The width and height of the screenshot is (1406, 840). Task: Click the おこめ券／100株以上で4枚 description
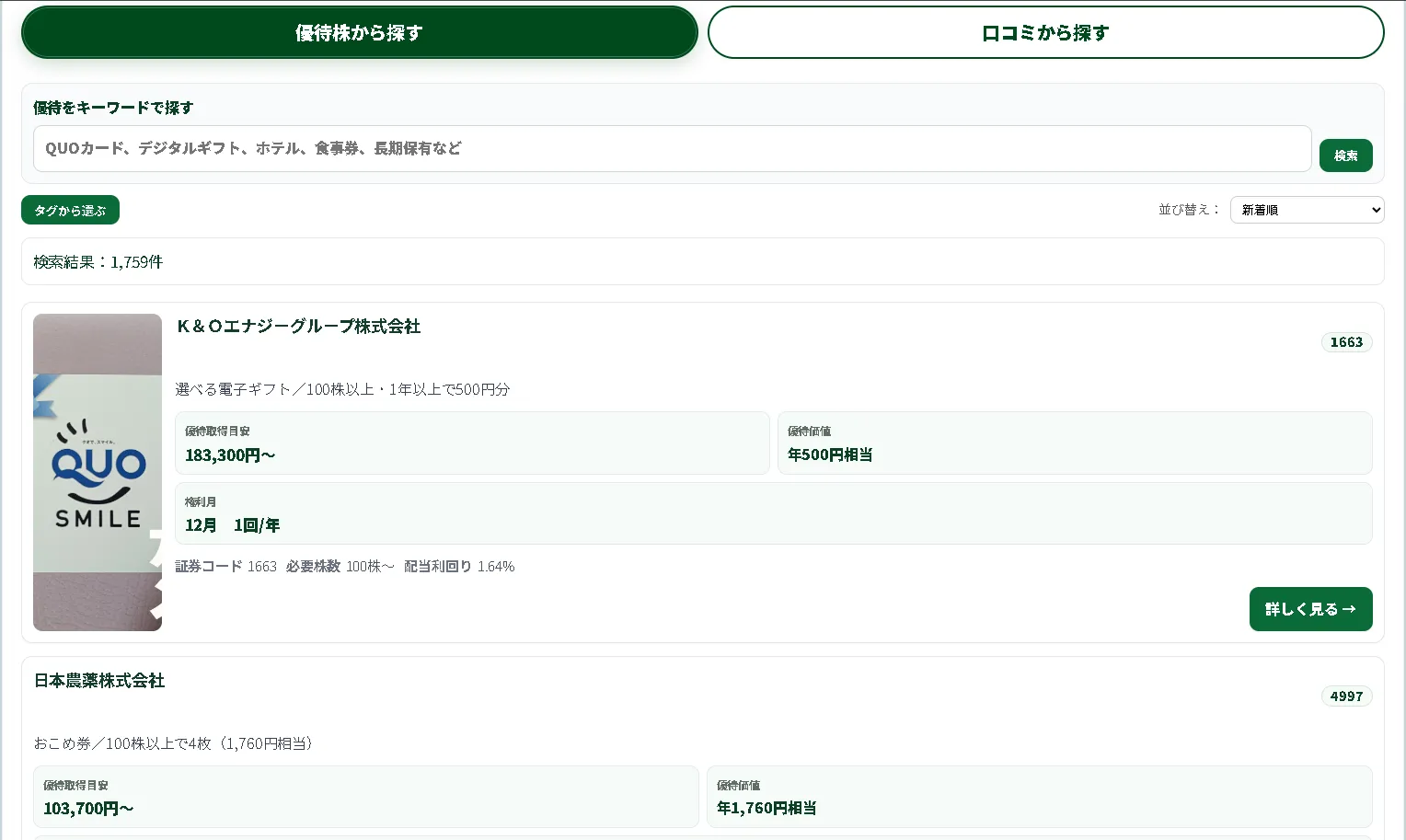(176, 743)
